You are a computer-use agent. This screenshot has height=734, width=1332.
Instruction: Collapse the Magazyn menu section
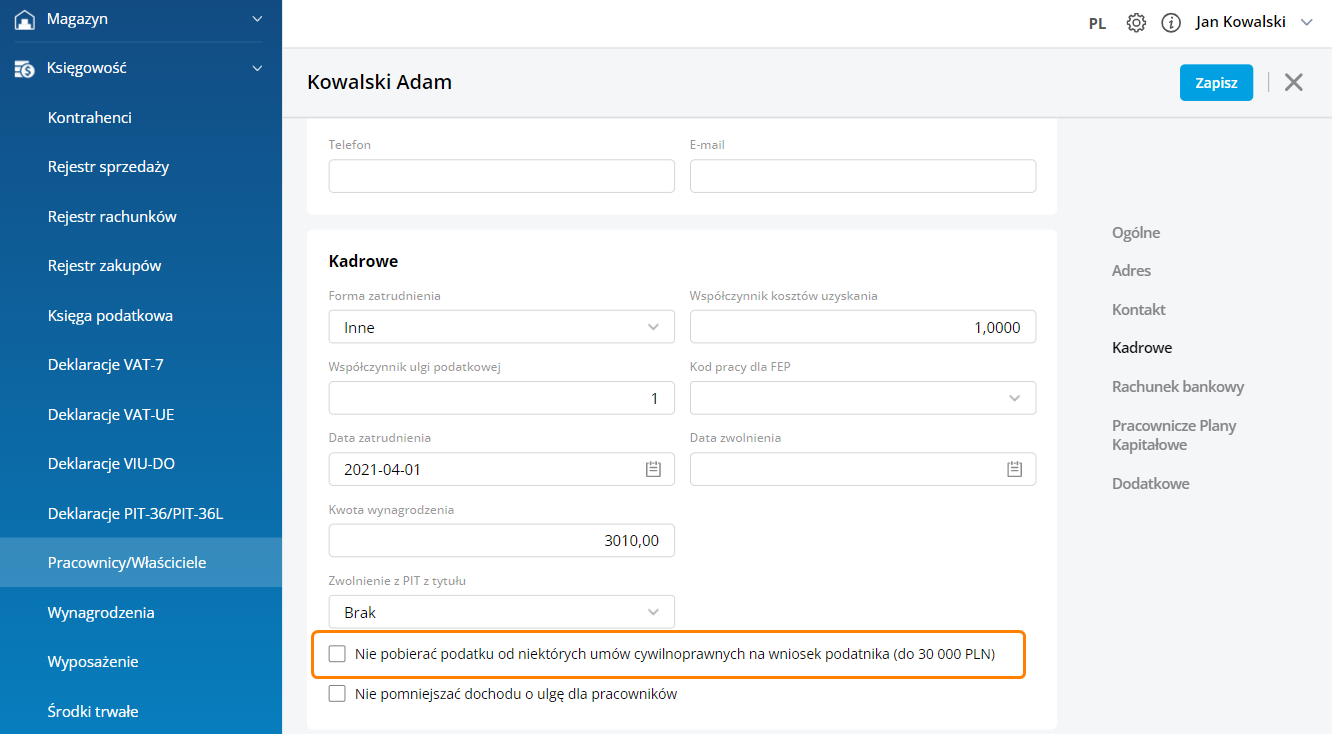(257, 19)
